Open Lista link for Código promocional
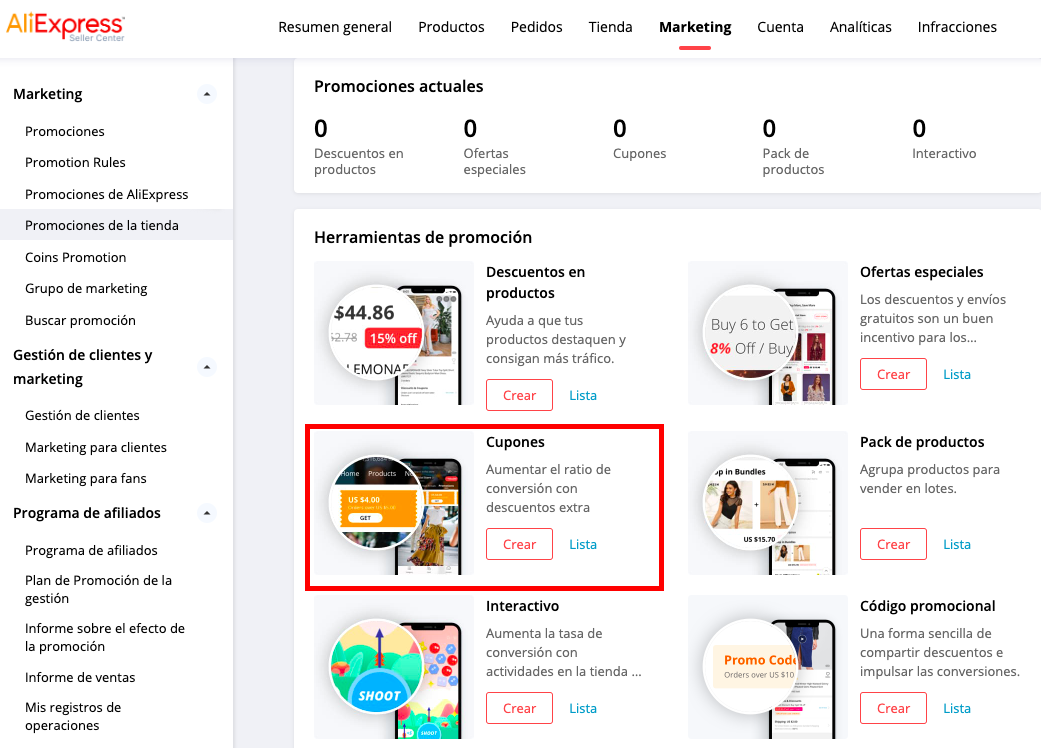Image resolution: width=1041 pixels, height=748 pixels. 956,708
